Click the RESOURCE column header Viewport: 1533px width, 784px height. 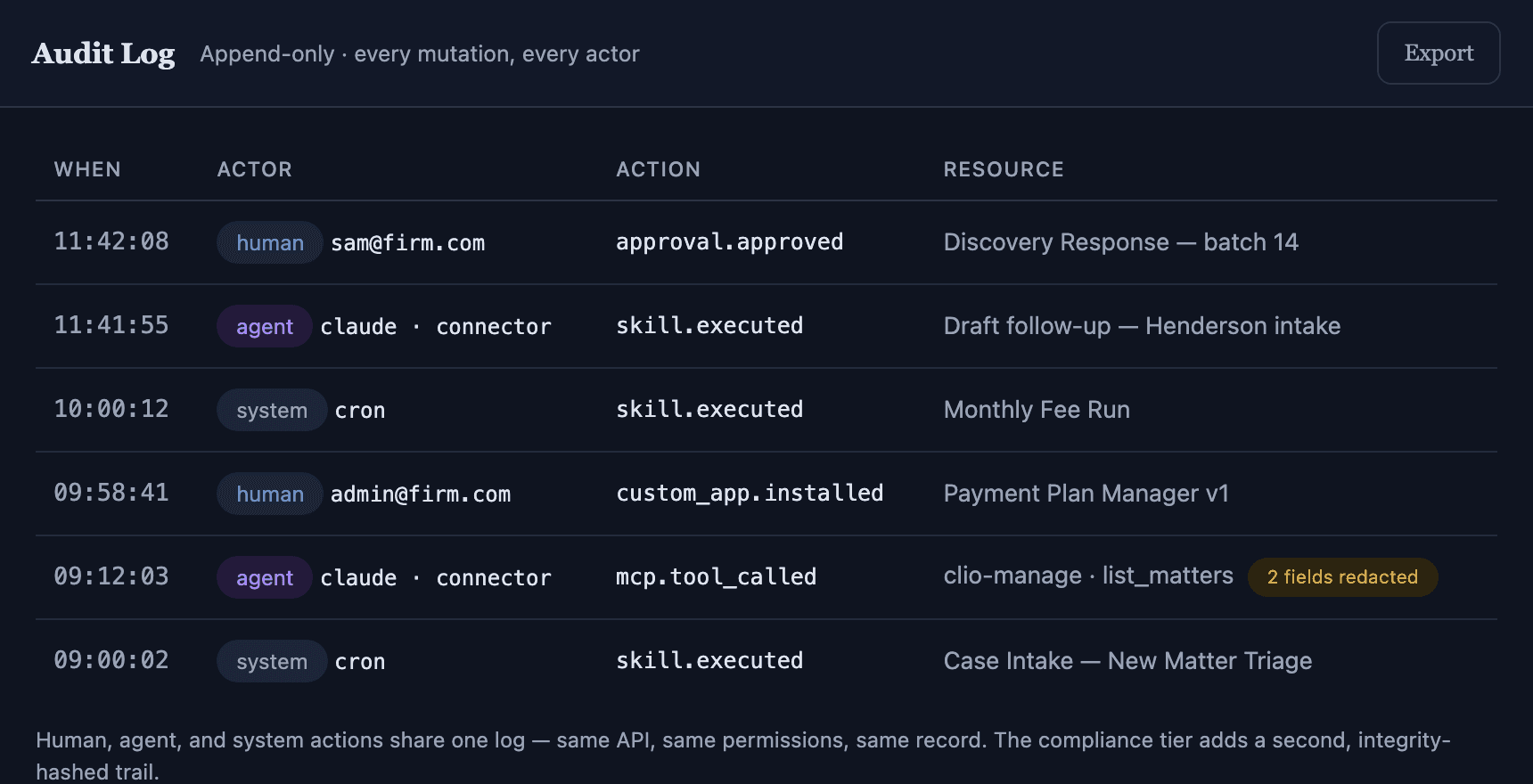1004,169
